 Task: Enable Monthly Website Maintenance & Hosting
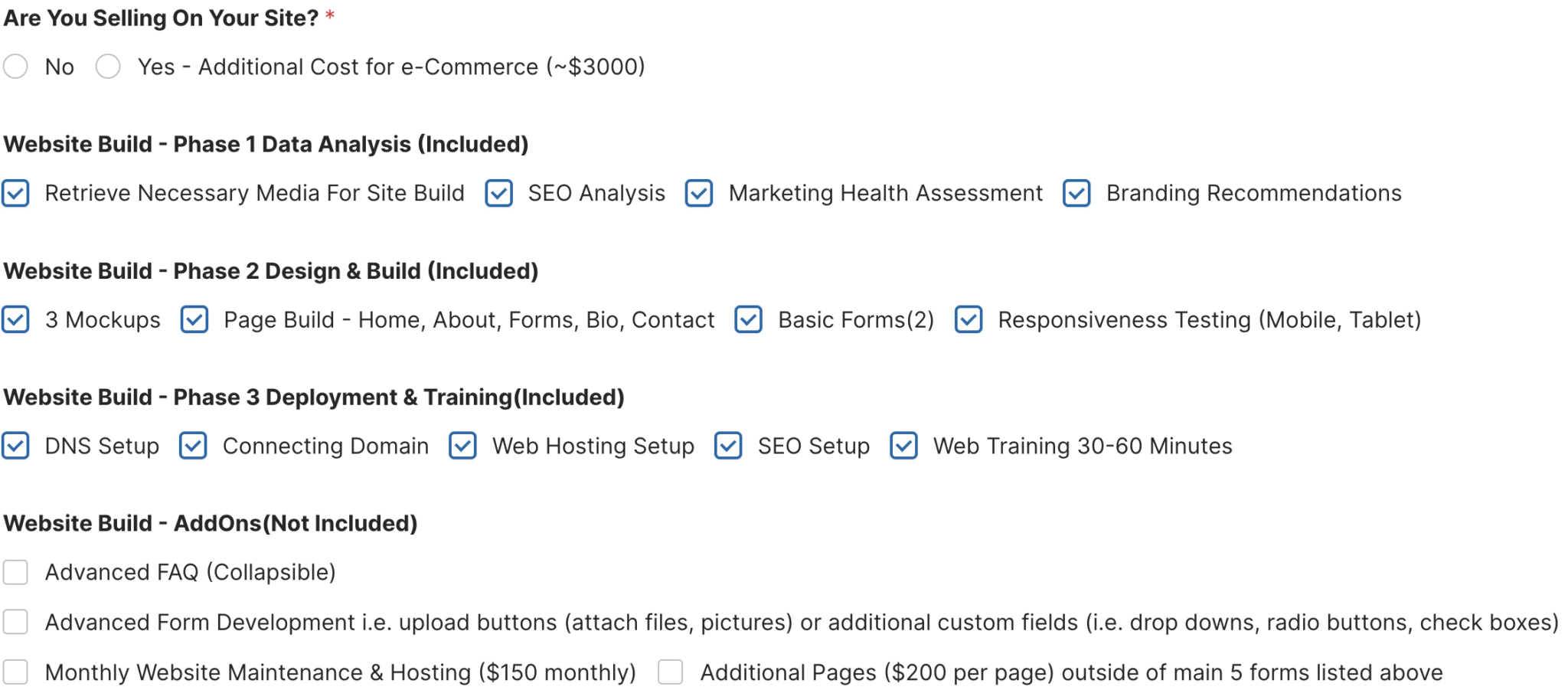[15, 672]
